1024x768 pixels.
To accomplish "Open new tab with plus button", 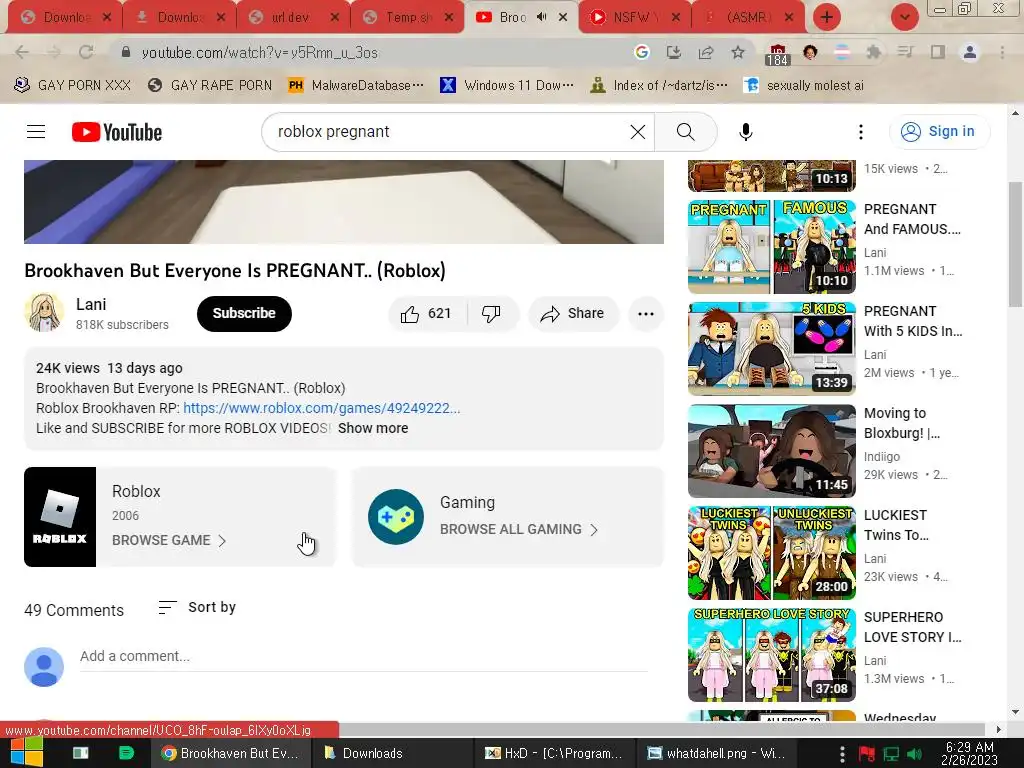I will (x=826, y=17).
